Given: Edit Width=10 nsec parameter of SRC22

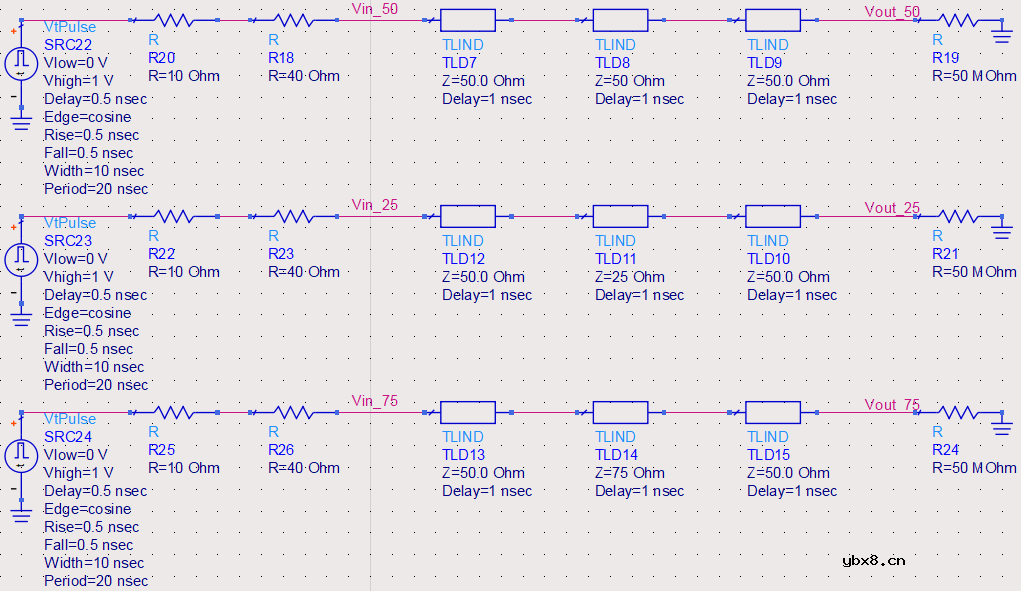Looking at the screenshot, I should pos(94,171).
